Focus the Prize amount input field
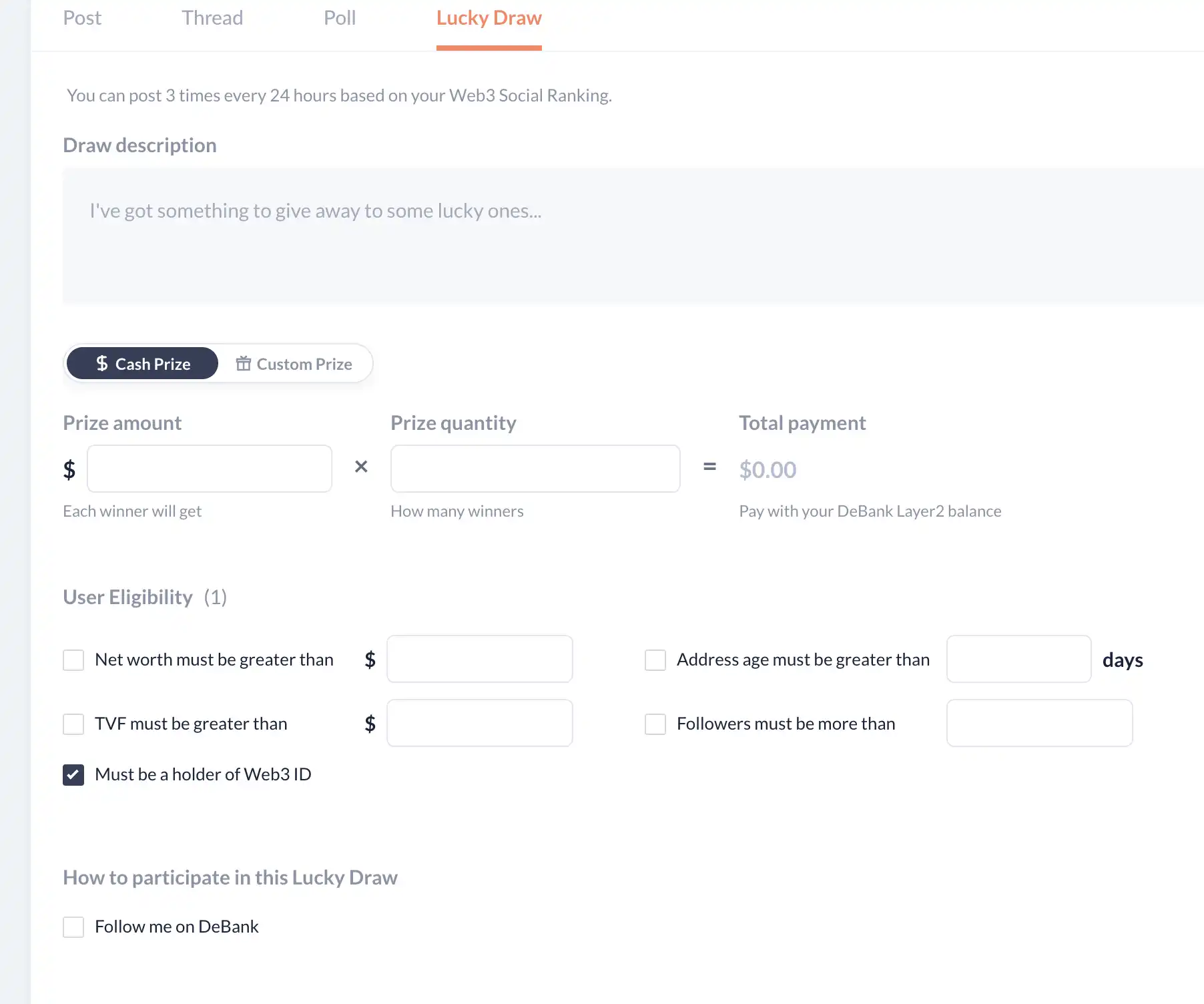1204x1004 pixels. point(210,469)
